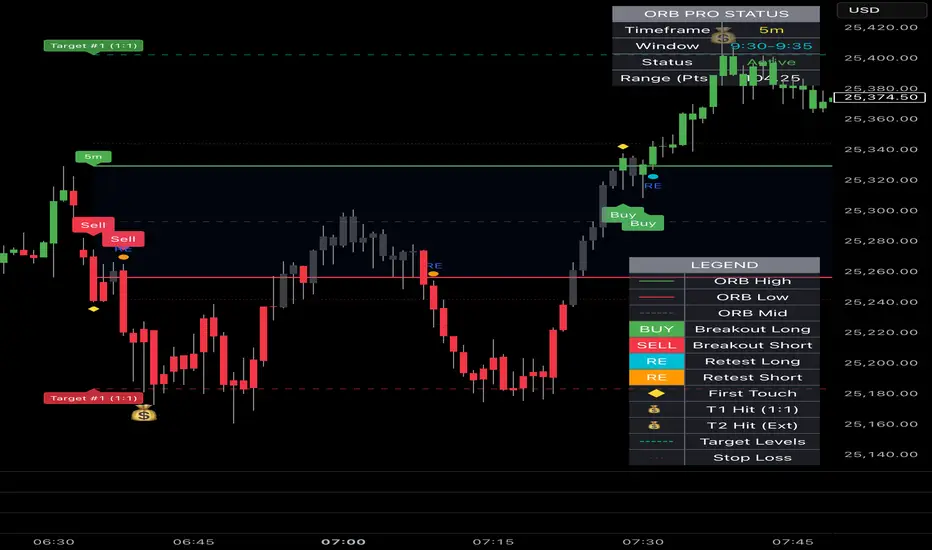932x550 pixels.
Task: Click the red ORB Low line swatch in legend
Action: click(656, 297)
